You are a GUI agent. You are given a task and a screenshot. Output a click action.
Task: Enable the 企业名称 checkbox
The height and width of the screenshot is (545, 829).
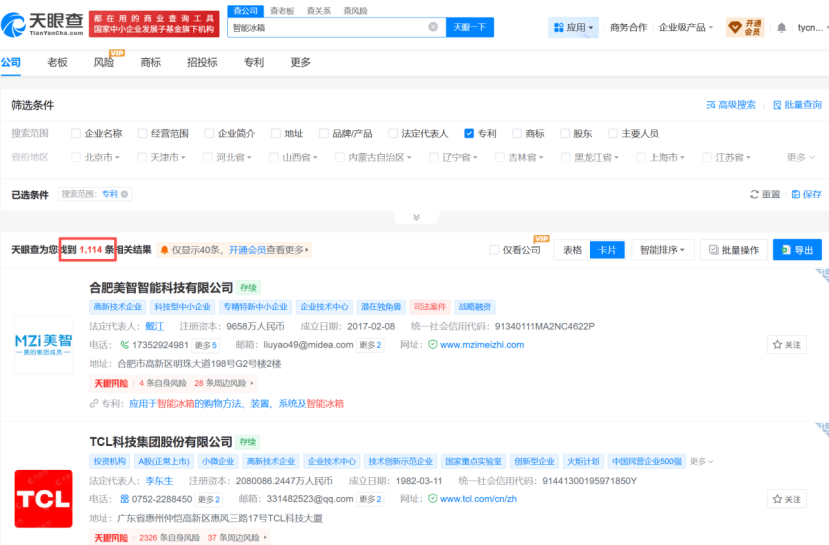(x=76, y=133)
